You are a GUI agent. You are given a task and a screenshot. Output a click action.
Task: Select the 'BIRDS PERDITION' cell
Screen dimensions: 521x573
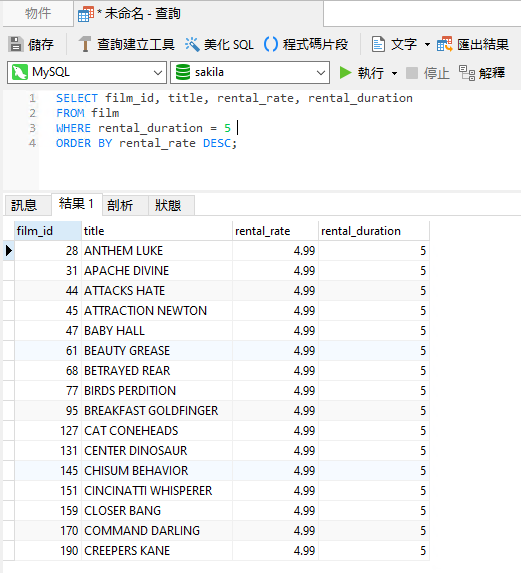point(157,391)
